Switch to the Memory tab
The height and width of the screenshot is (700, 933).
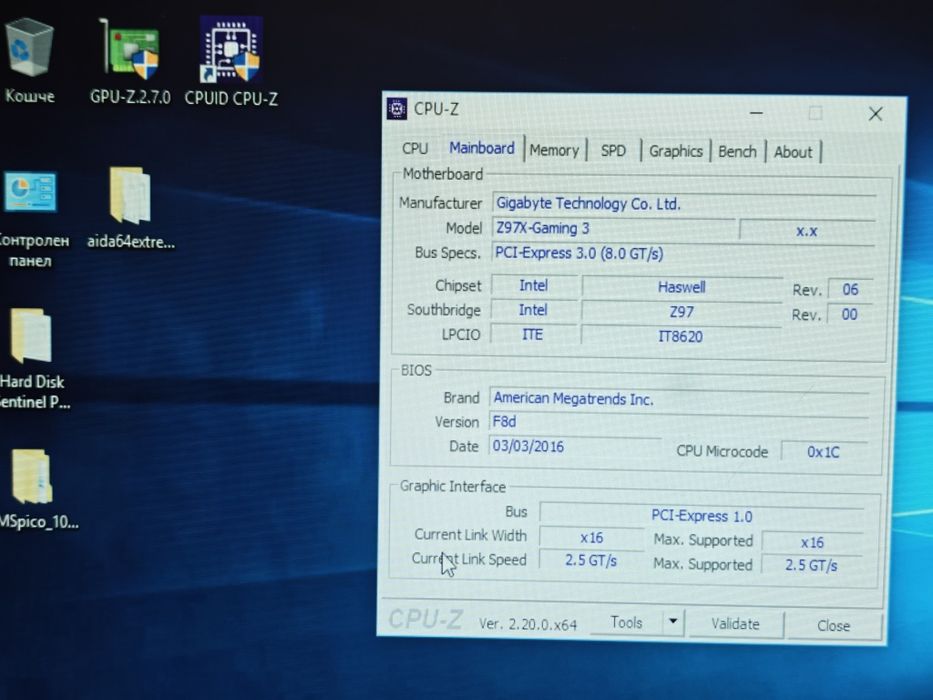(554, 150)
